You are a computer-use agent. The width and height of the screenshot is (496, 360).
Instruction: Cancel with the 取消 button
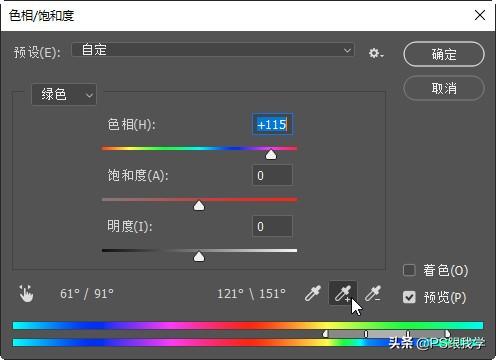[444, 88]
